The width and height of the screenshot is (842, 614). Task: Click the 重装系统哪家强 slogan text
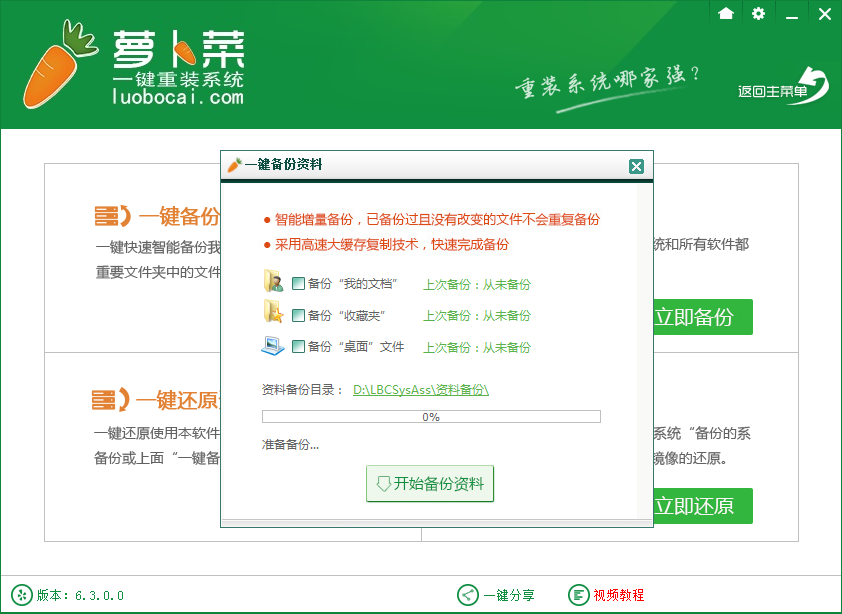pos(607,85)
